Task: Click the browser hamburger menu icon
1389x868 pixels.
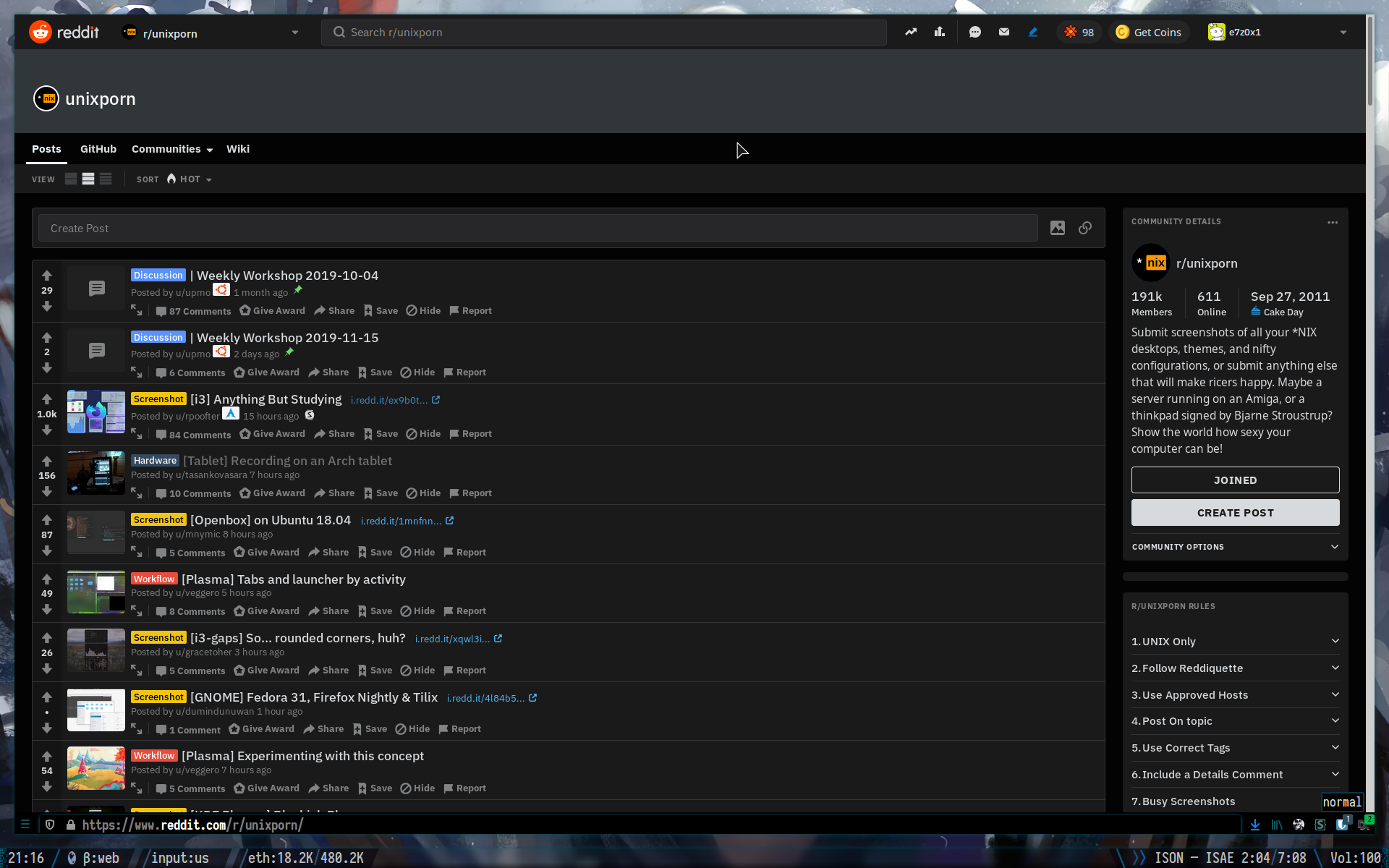Action: tap(25, 824)
